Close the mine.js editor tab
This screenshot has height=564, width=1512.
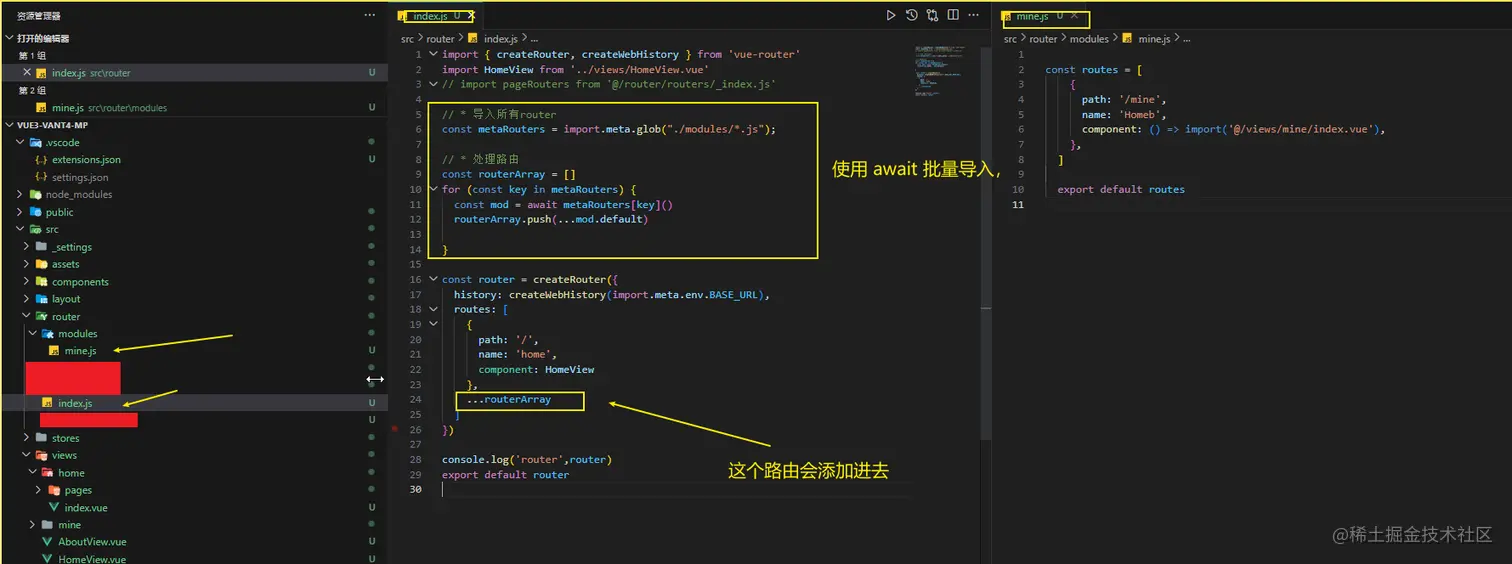pos(1074,16)
